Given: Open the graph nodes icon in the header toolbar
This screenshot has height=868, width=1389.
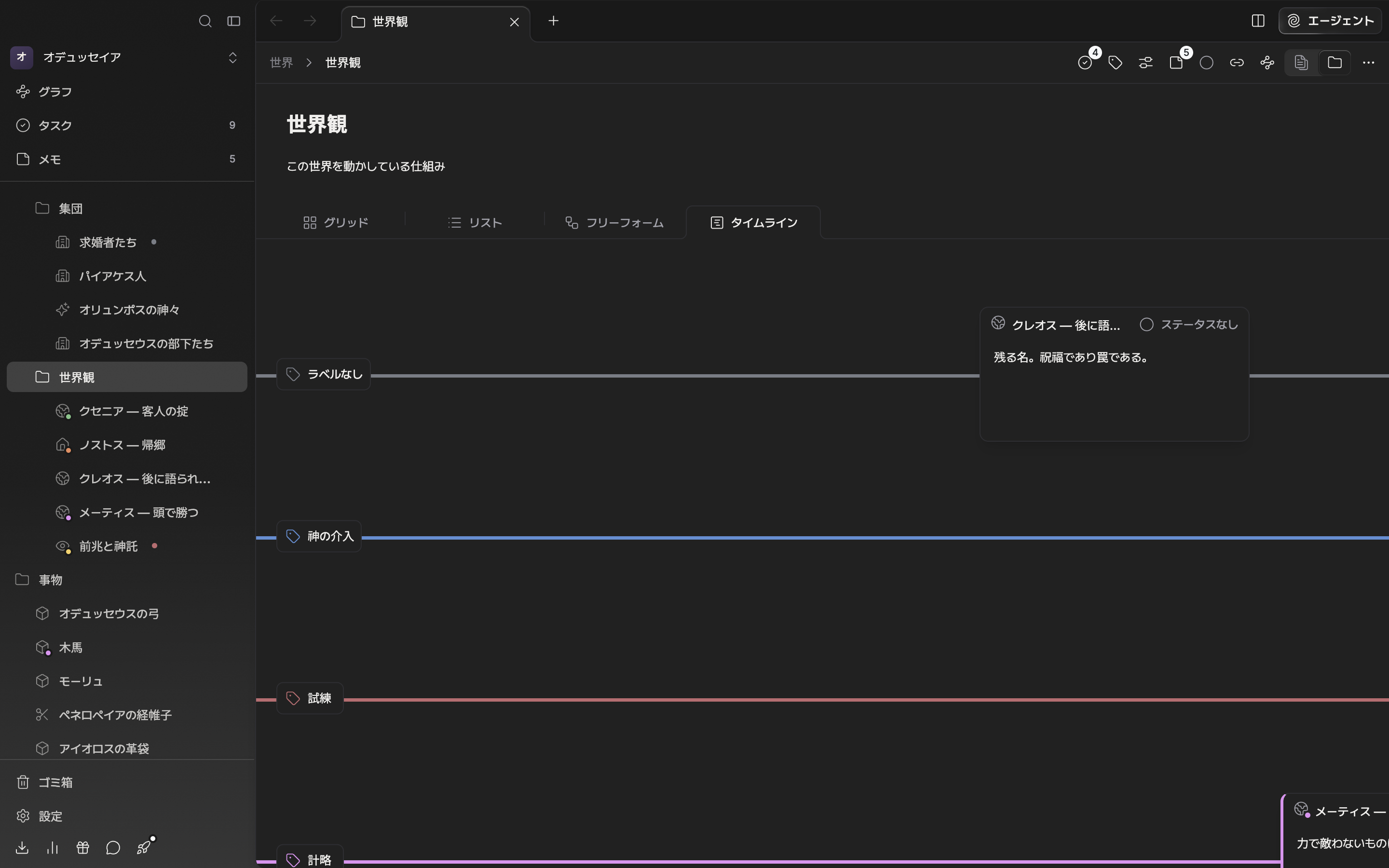Looking at the screenshot, I should pos(1267,63).
